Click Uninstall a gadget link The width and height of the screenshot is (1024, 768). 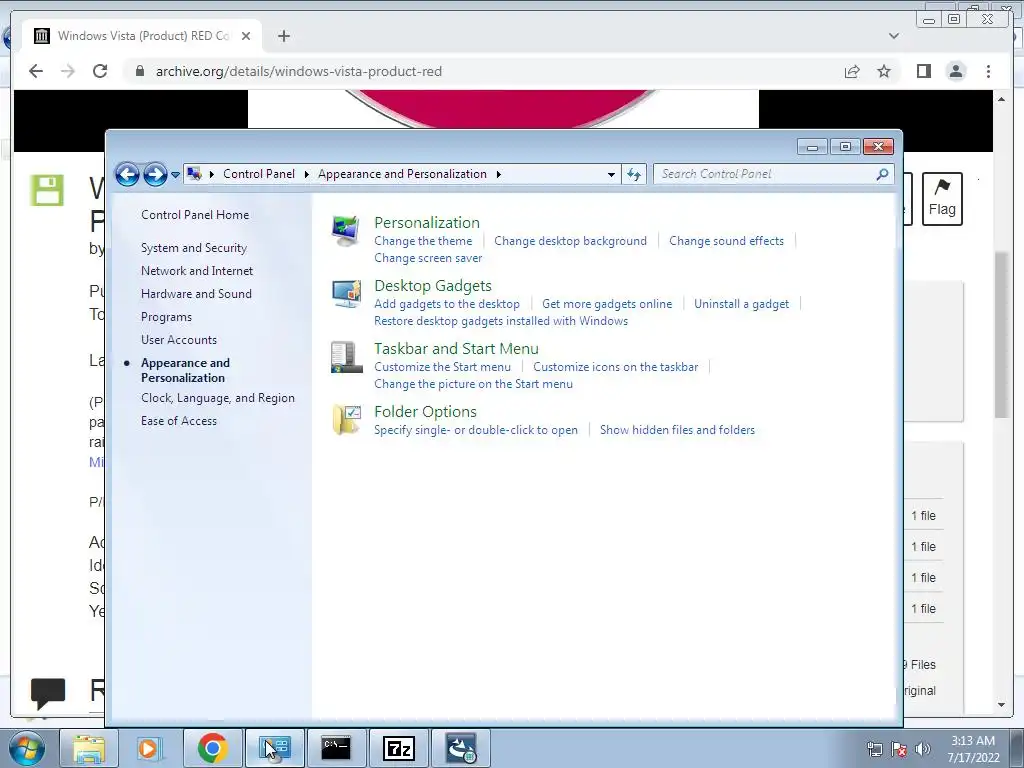741,304
